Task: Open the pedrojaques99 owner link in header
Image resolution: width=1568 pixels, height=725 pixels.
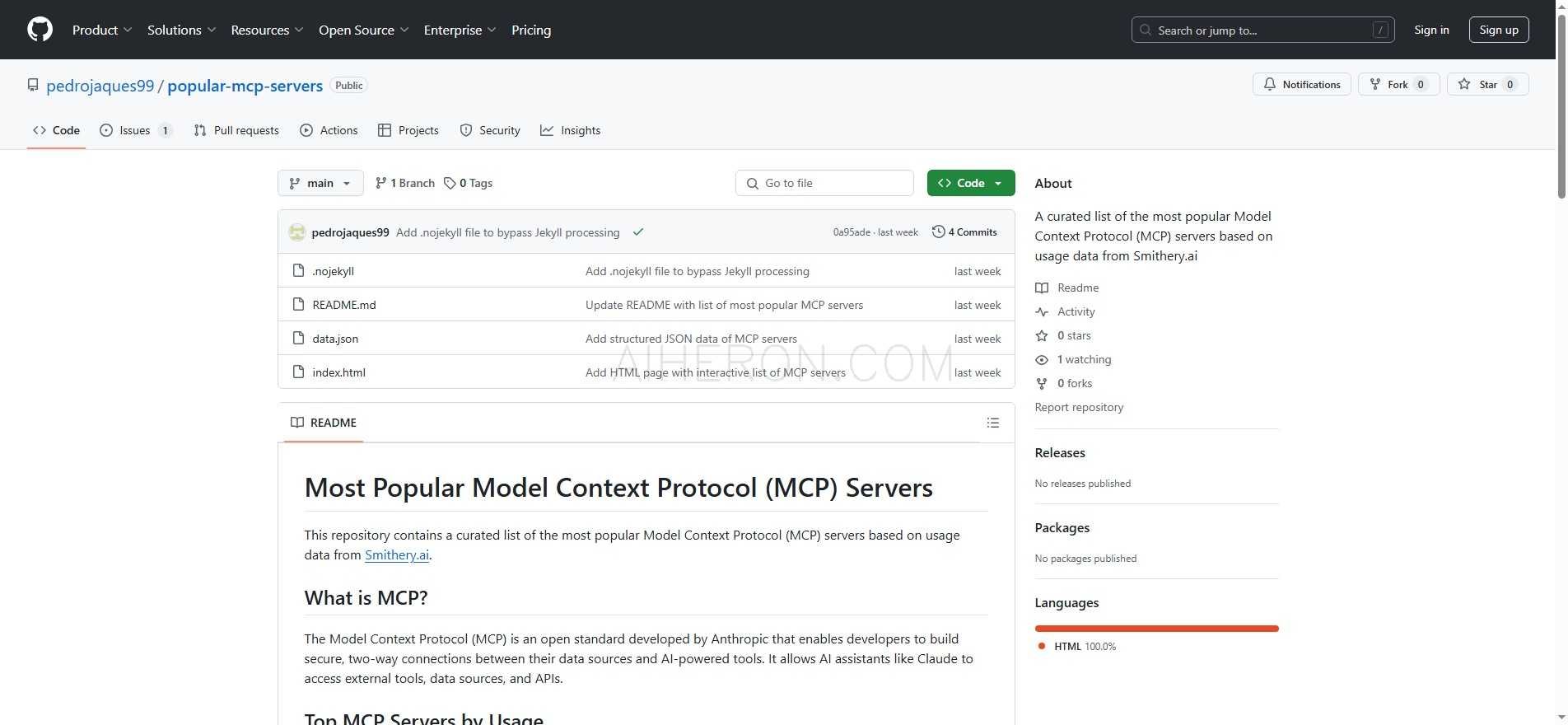Action: (x=100, y=86)
